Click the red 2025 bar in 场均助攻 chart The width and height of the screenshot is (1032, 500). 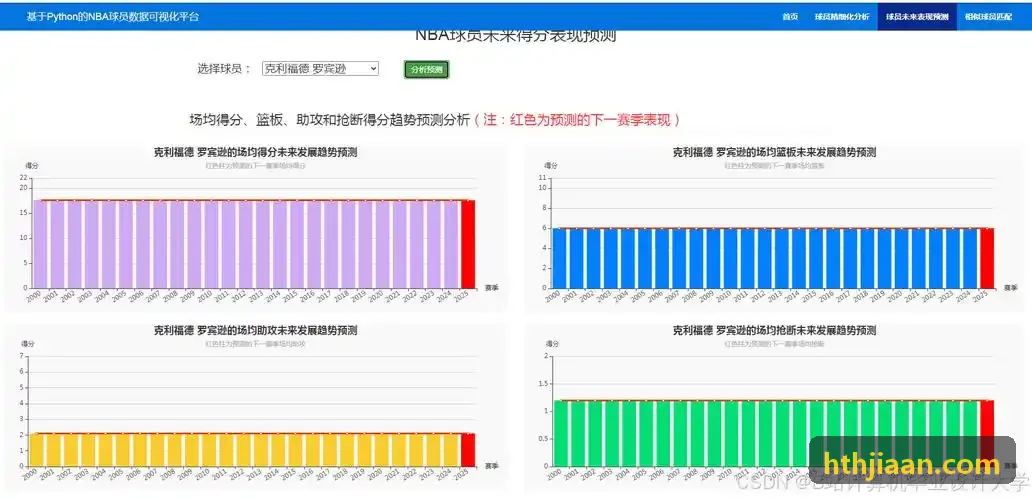[467, 450]
